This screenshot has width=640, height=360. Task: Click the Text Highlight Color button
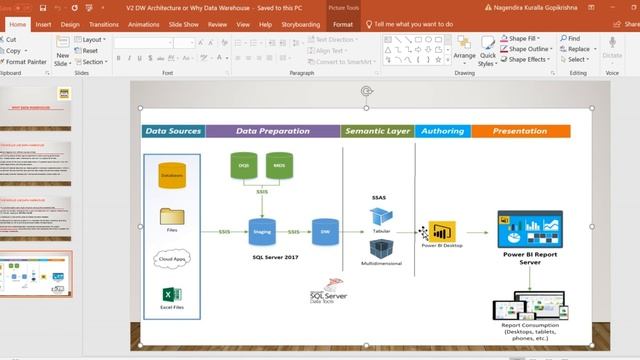(x=204, y=58)
